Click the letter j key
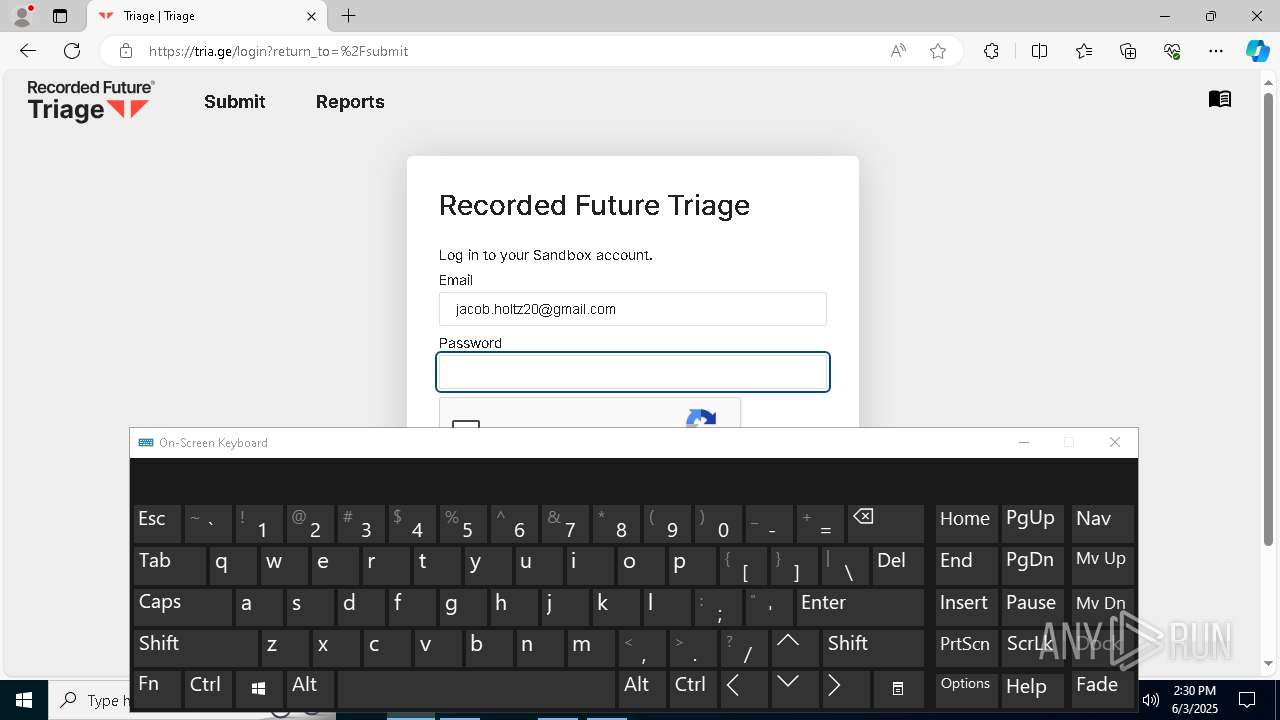 [565, 607]
